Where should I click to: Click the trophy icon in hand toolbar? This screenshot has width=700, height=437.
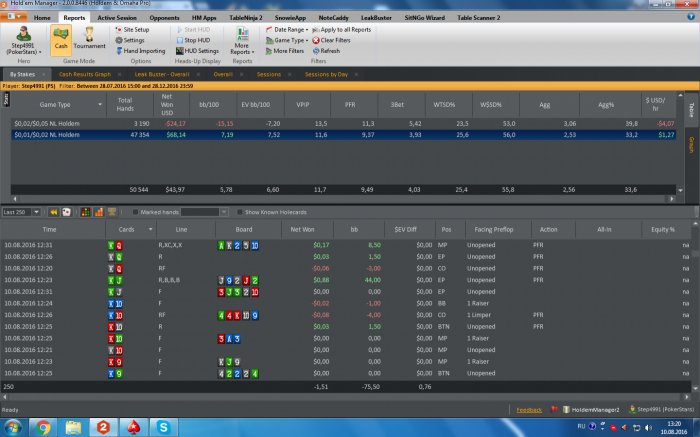(x=112, y=212)
